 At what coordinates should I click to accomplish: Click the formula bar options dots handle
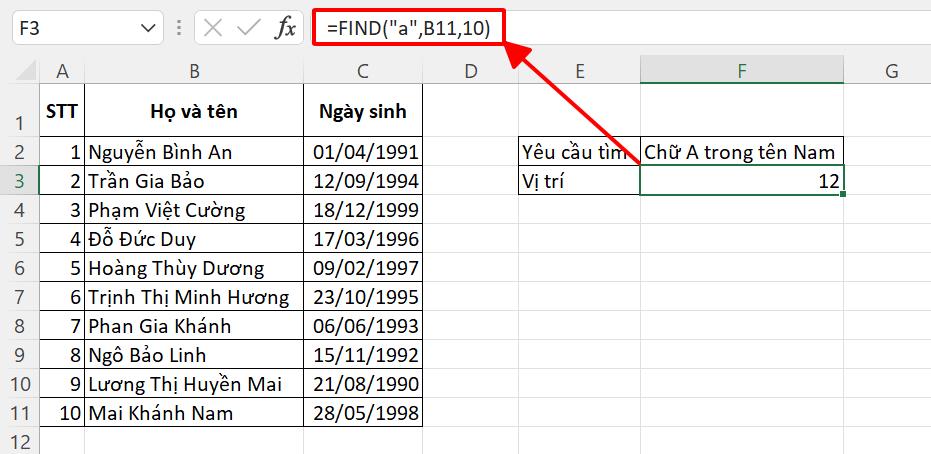[x=178, y=28]
